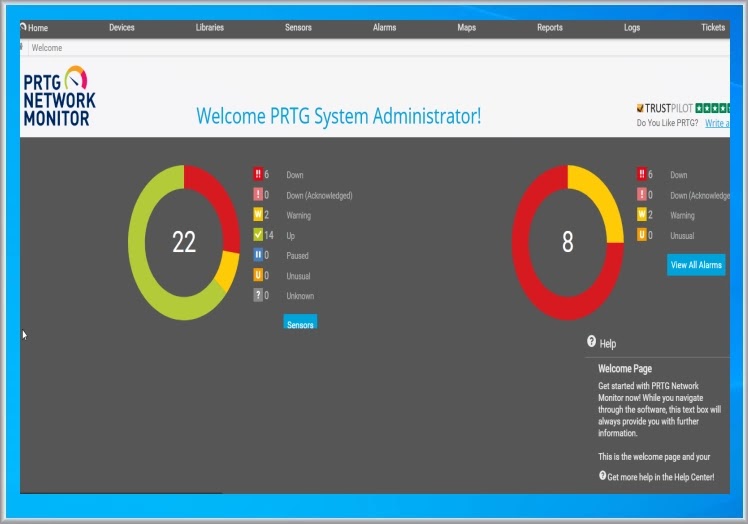
Task: Click the Trustpilot logo
Action: coord(665,108)
